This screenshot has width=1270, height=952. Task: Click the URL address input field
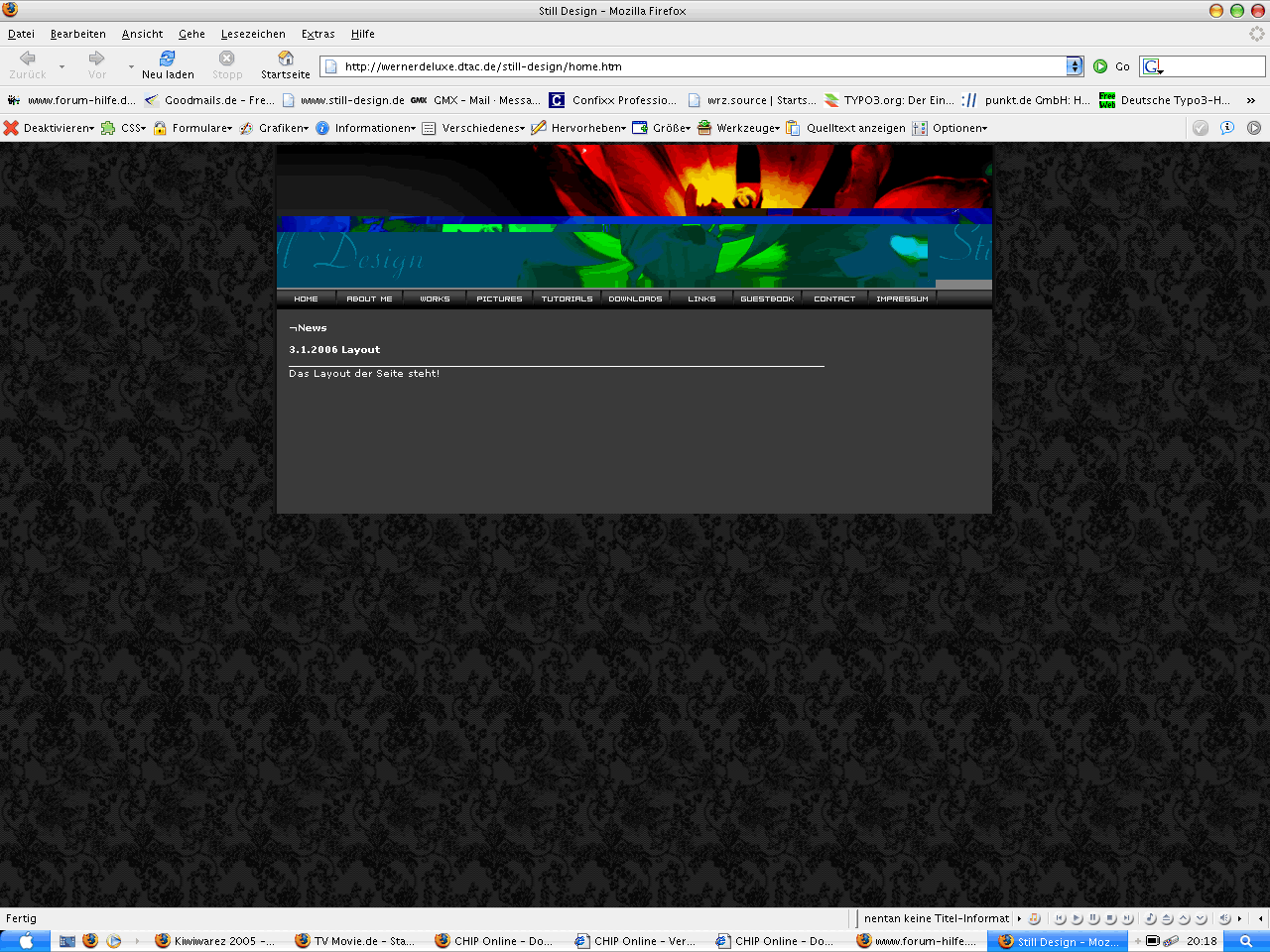click(x=695, y=66)
